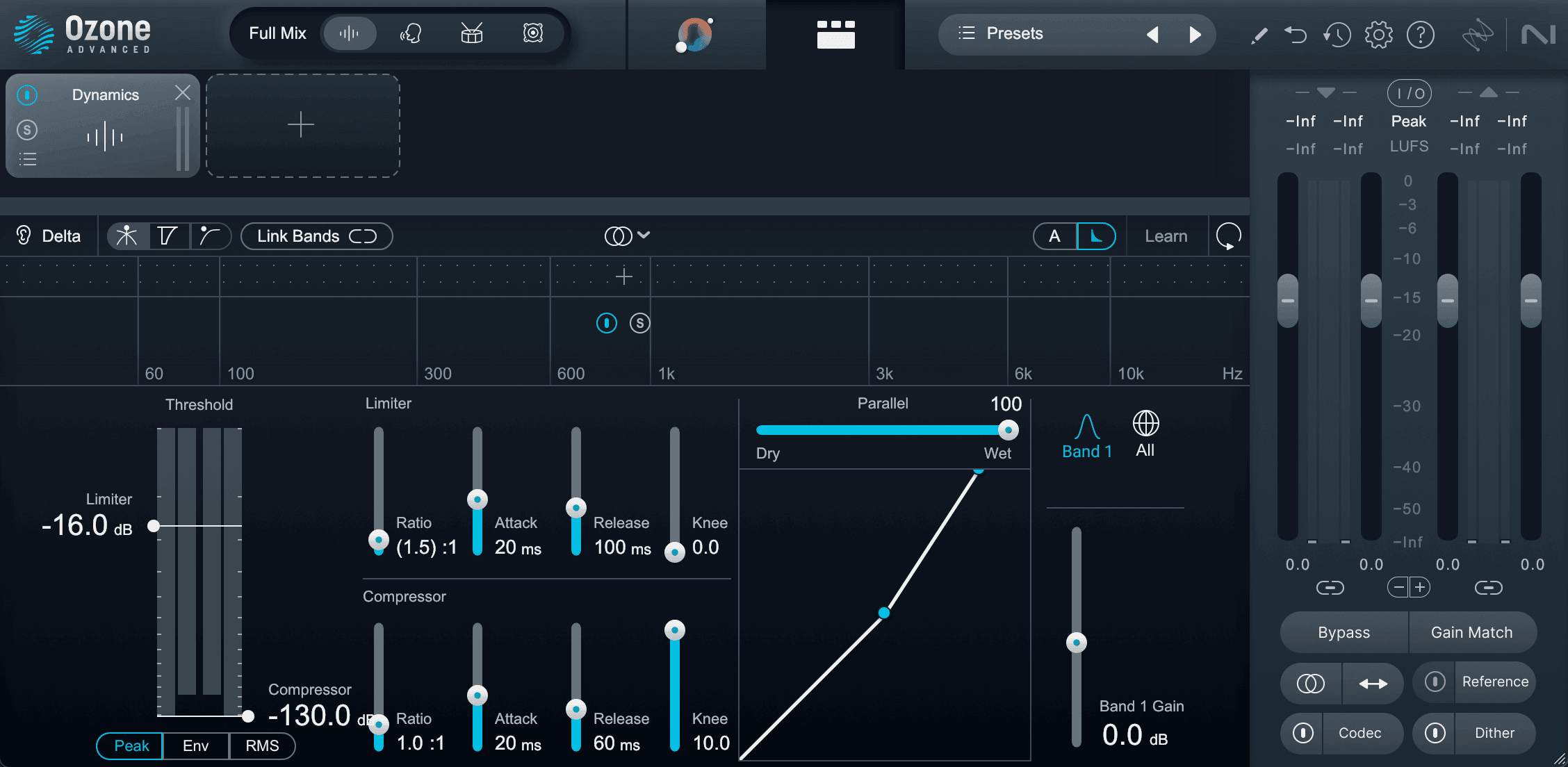Click the Native Instruments logo
Viewport: 1568px width, 767px height.
click(x=1538, y=34)
